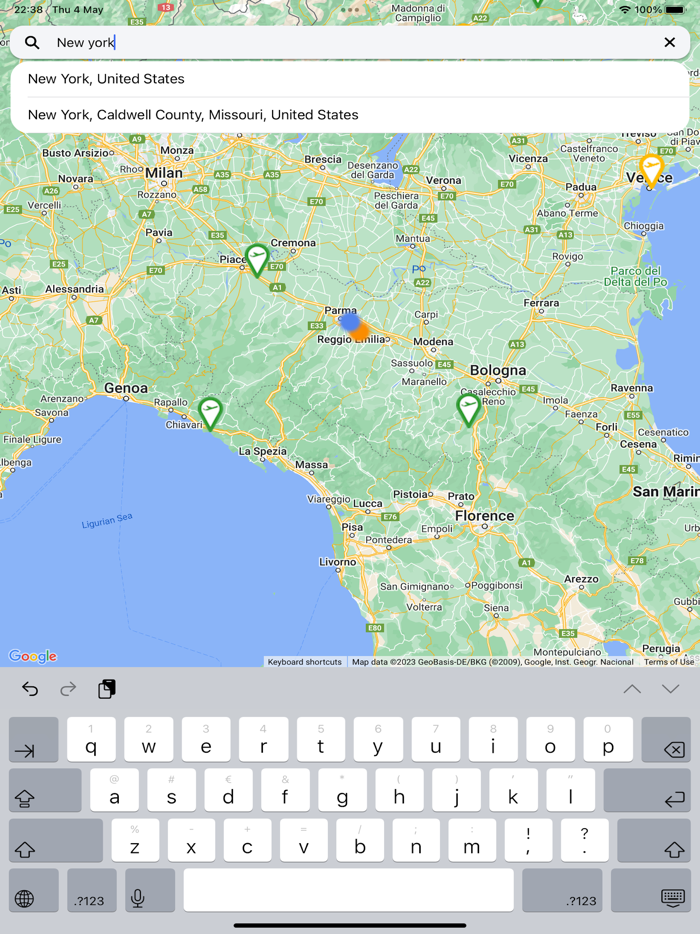Open the Terms of Use link
700x934 pixels.
click(668, 662)
